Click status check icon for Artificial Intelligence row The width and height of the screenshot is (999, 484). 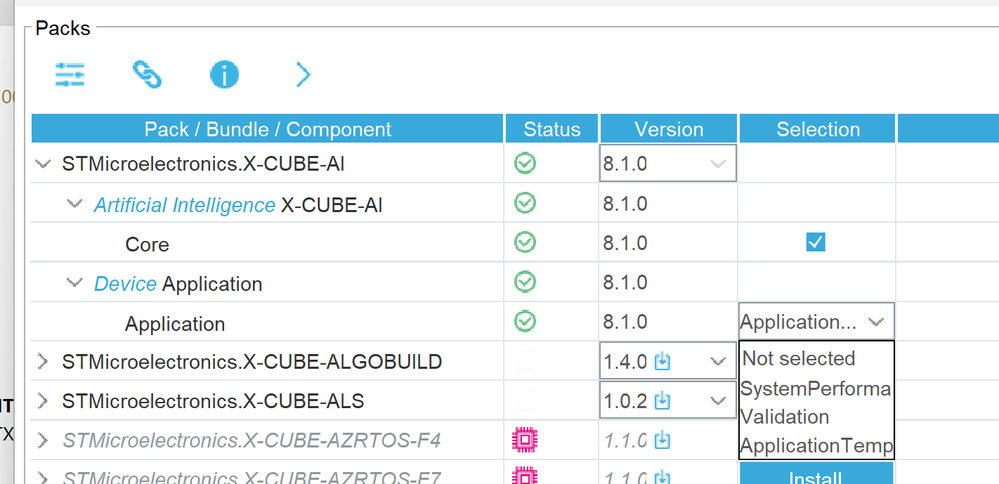(525, 203)
